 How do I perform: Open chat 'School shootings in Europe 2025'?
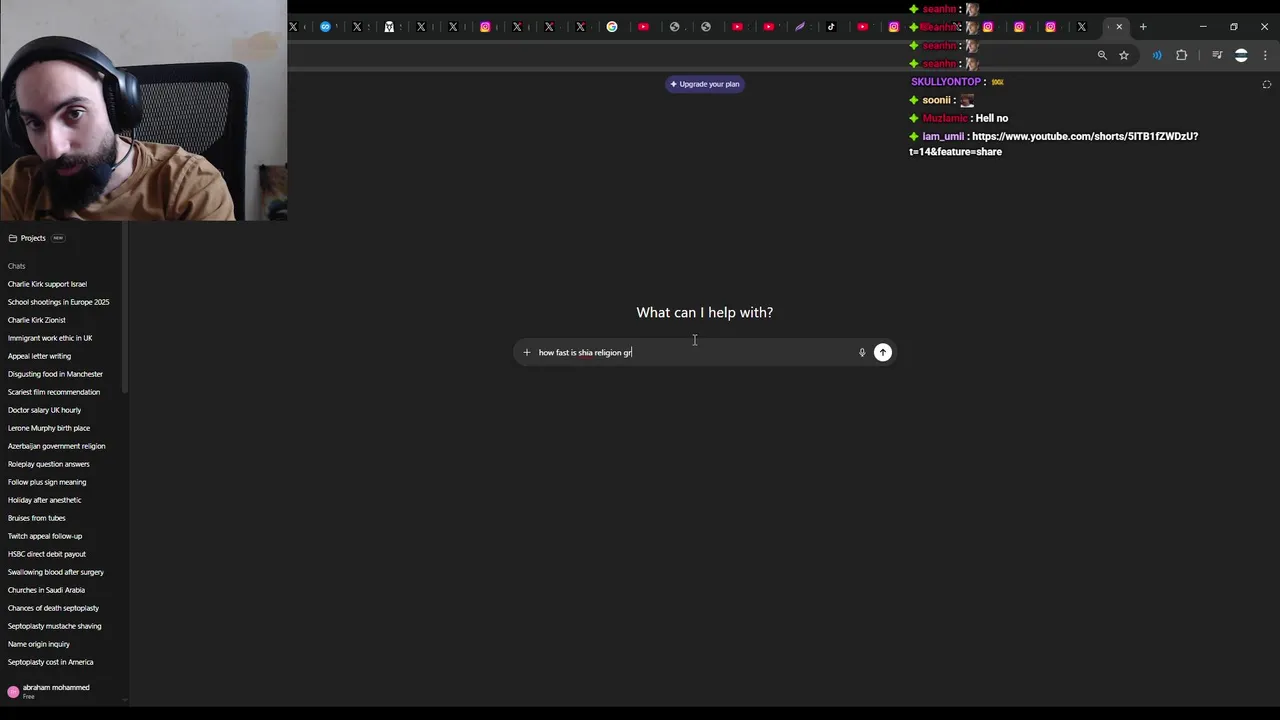(58, 302)
